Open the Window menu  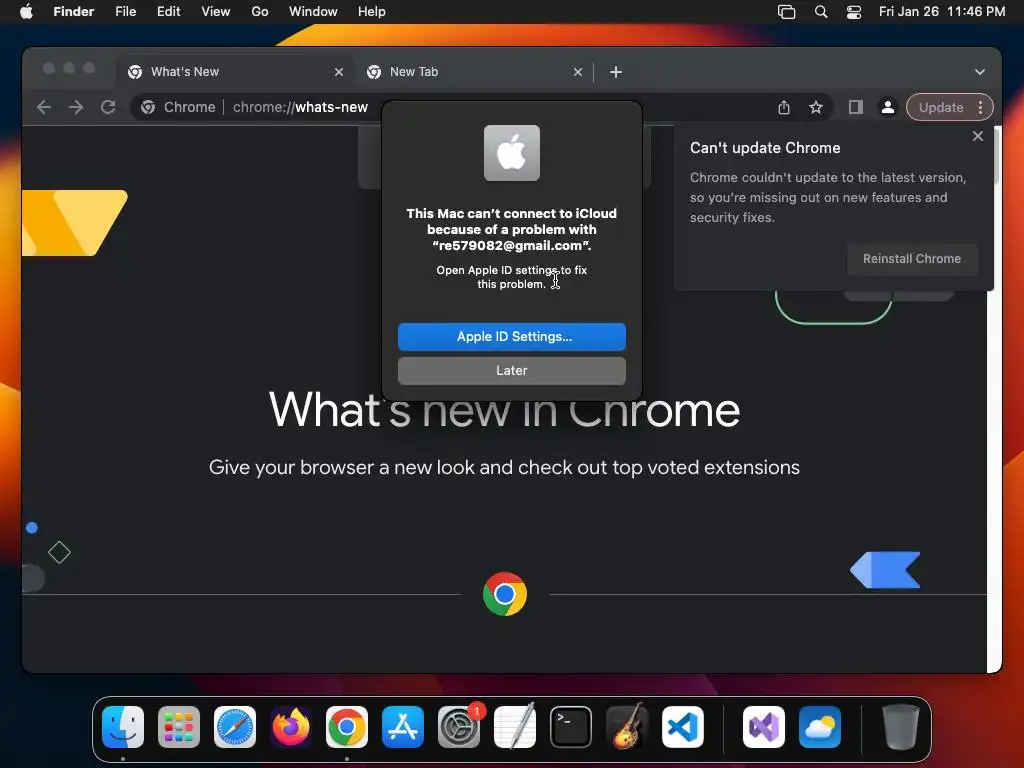pyautogui.click(x=313, y=12)
